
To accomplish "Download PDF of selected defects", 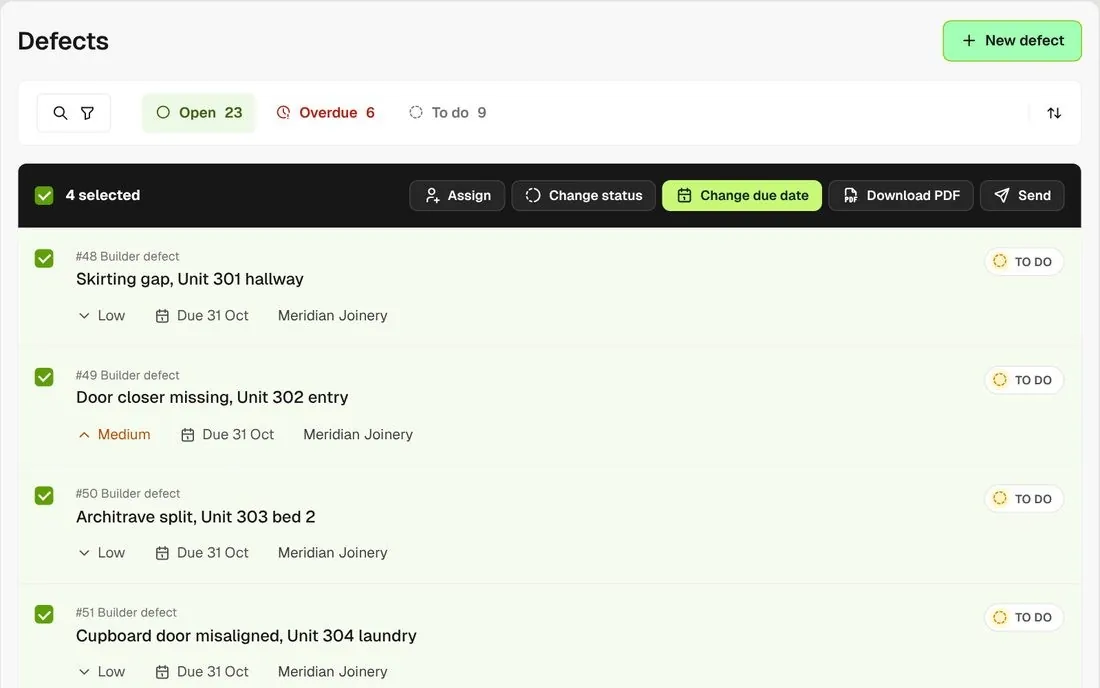I will pyautogui.click(x=901, y=196).
